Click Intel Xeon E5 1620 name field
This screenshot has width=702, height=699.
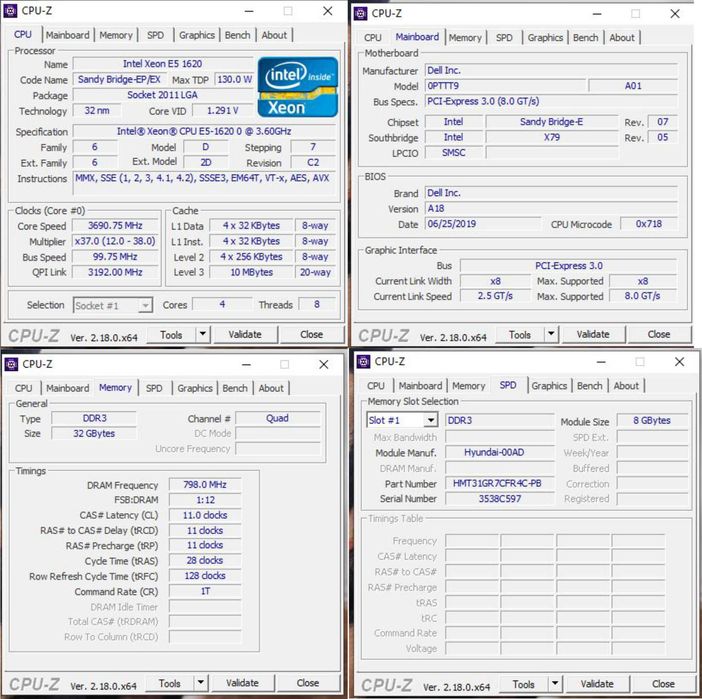click(x=163, y=64)
